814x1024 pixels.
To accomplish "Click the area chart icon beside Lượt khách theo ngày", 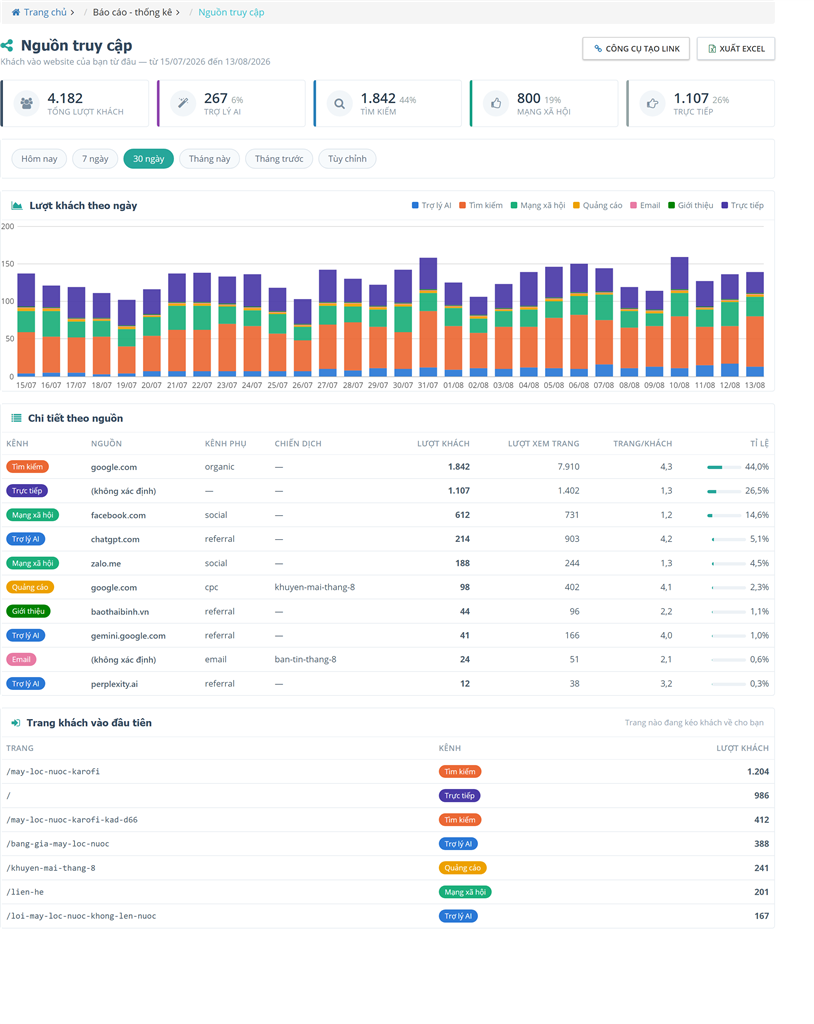I will 17,206.
